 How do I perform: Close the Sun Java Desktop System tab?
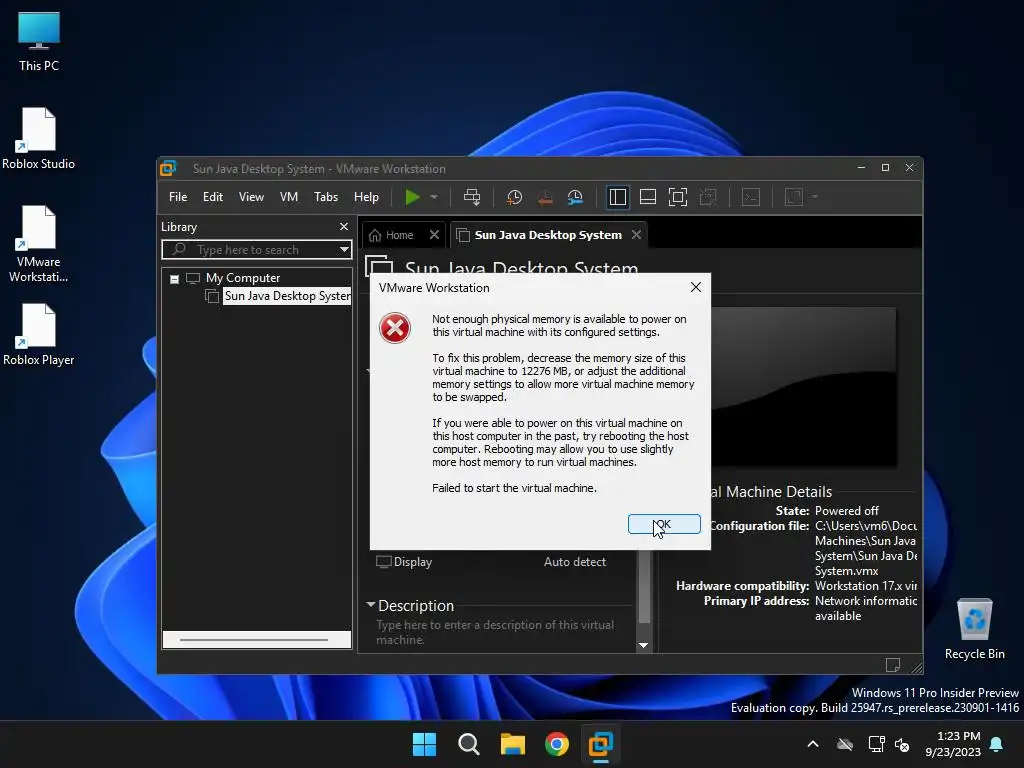[637, 234]
